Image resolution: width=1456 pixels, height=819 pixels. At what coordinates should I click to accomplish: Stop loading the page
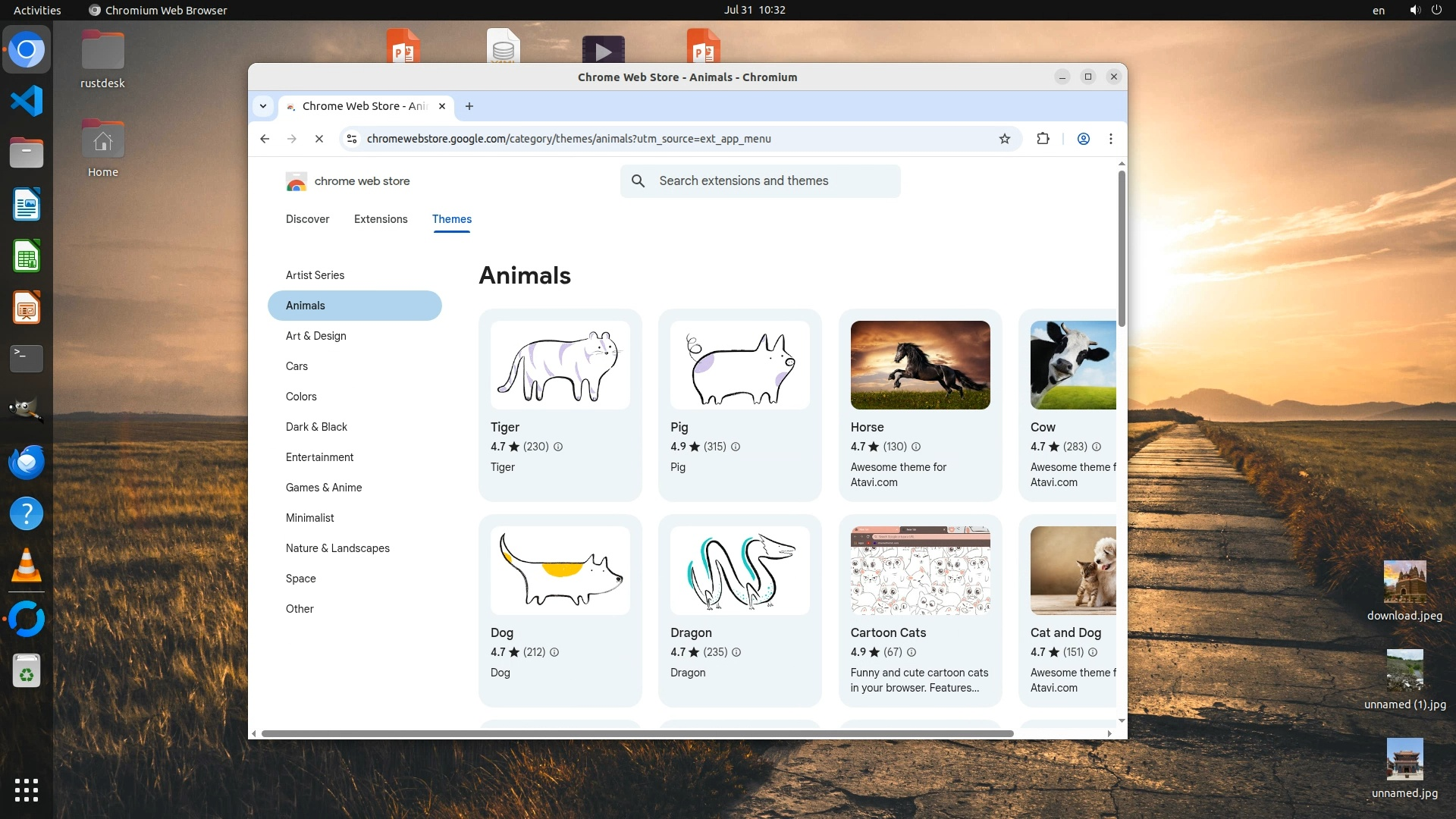pyautogui.click(x=319, y=139)
